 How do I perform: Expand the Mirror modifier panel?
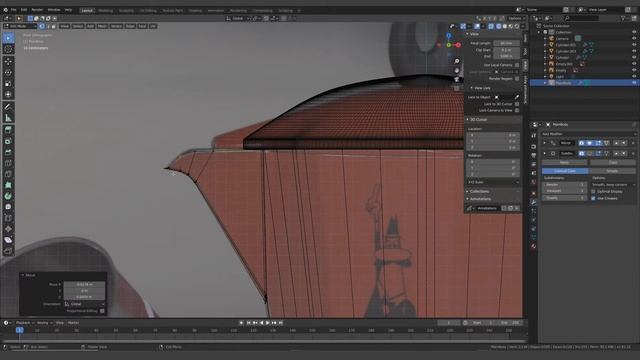544,143
